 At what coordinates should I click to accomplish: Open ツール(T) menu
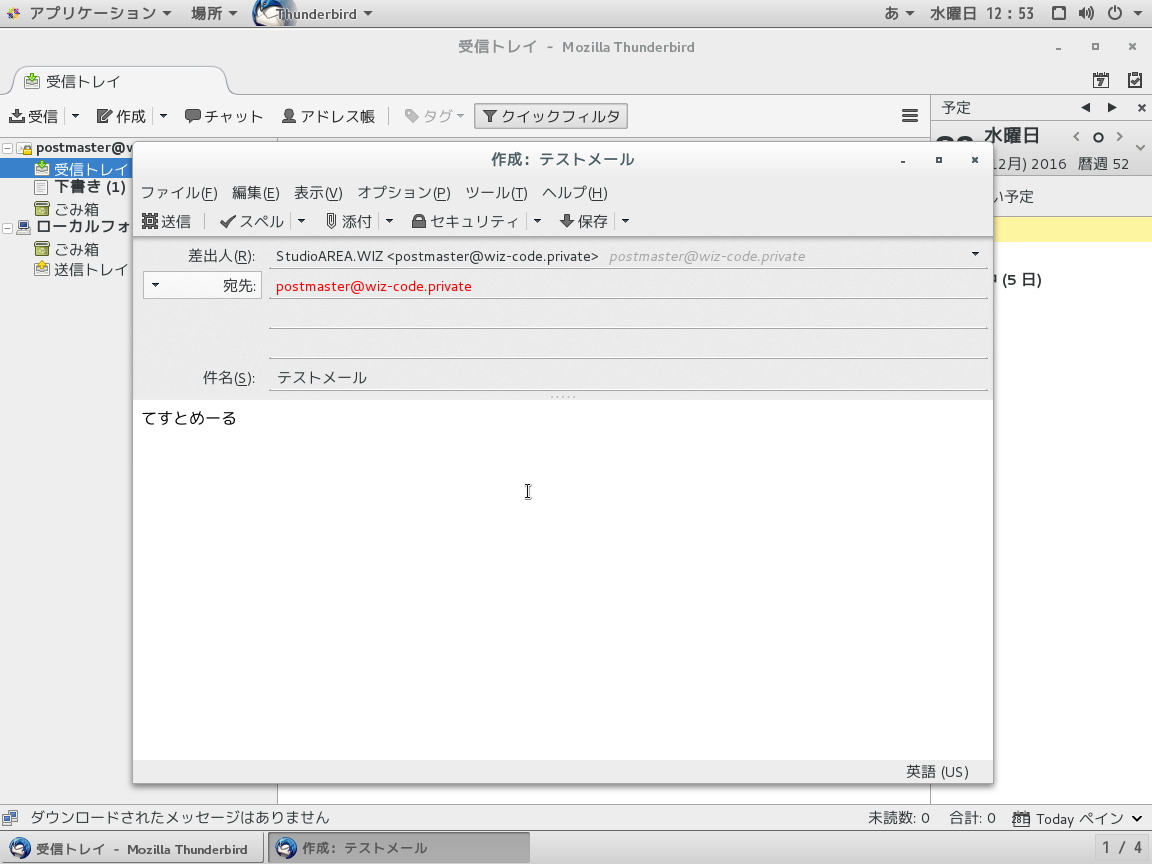pyautogui.click(x=497, y=192)
